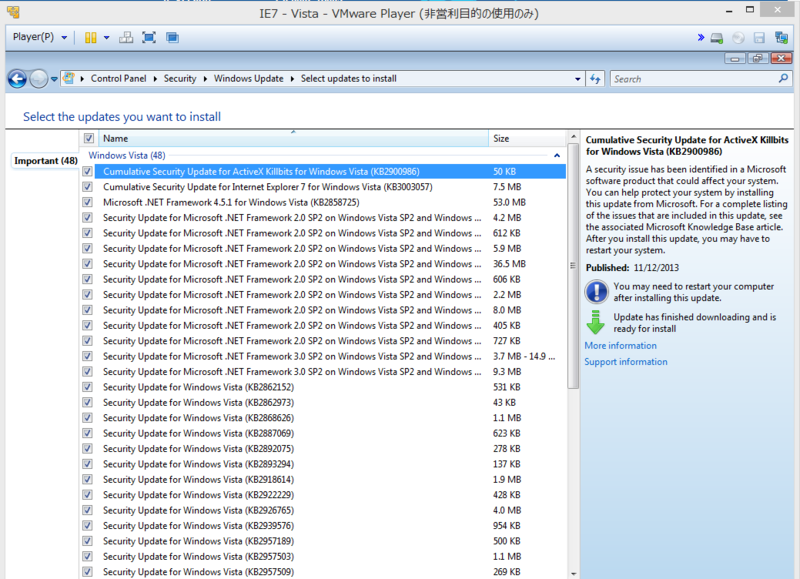Click the update list scrollbar thumb
Viewport: 800px width, 579px height.
click(573, 265)
